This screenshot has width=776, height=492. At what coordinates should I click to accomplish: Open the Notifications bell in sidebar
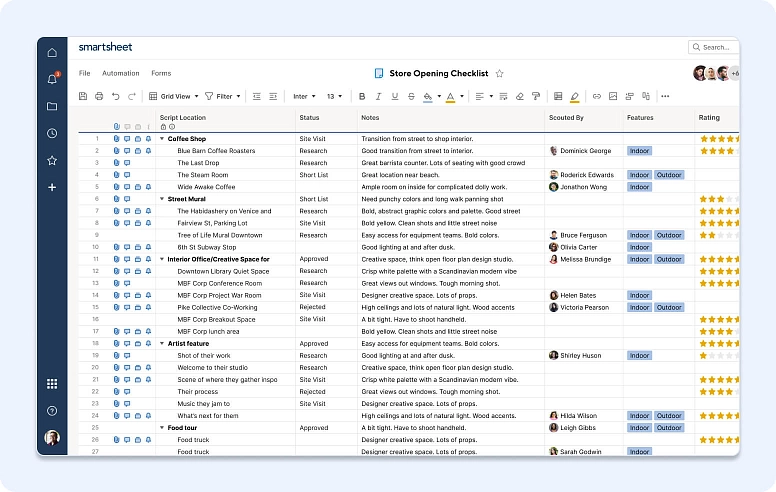(52, 79)
